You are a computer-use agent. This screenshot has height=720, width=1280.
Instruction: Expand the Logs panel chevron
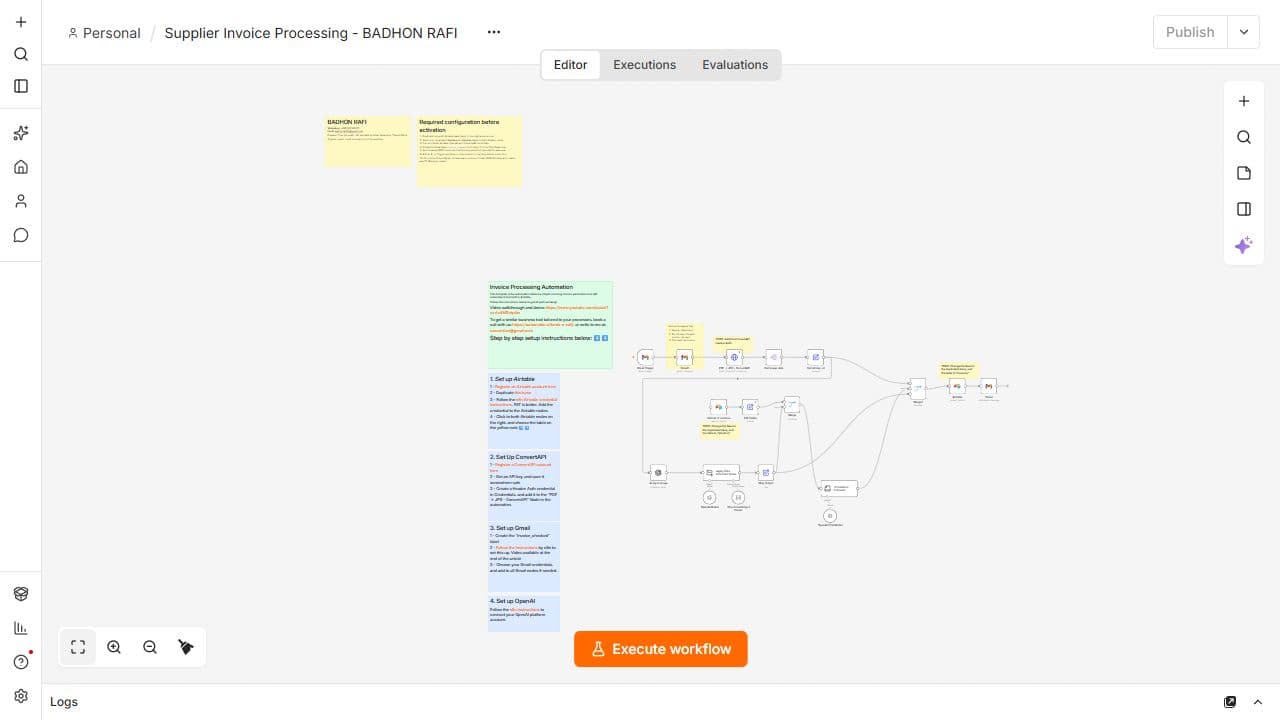click(x=1258, y=702)
